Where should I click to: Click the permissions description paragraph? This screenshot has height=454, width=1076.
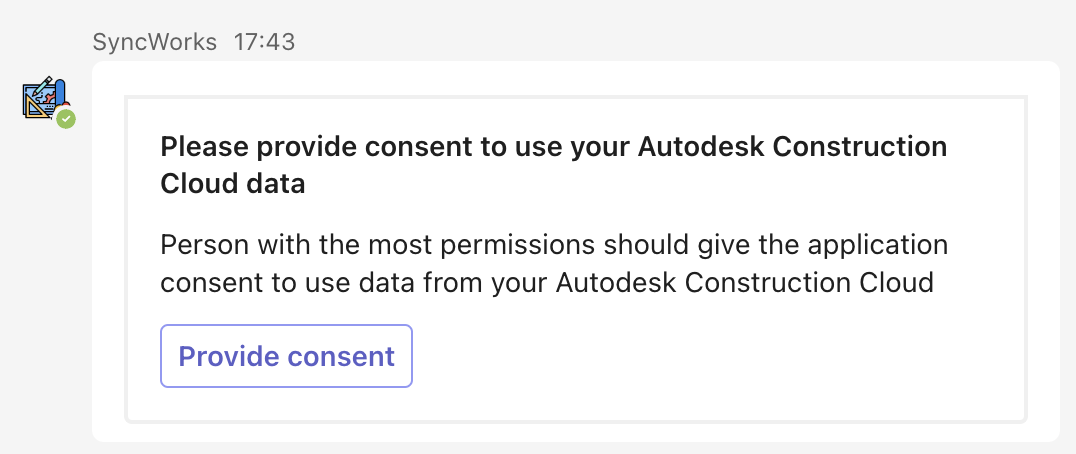click(553, 263)
